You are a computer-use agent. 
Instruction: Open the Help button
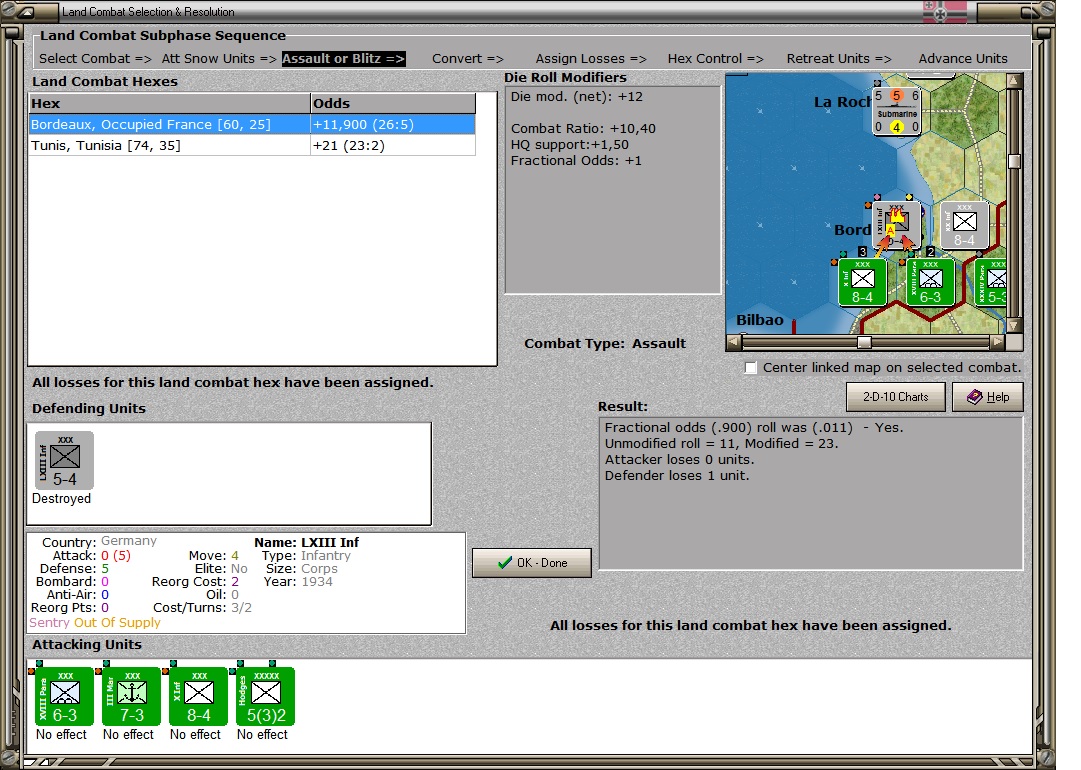987,397
